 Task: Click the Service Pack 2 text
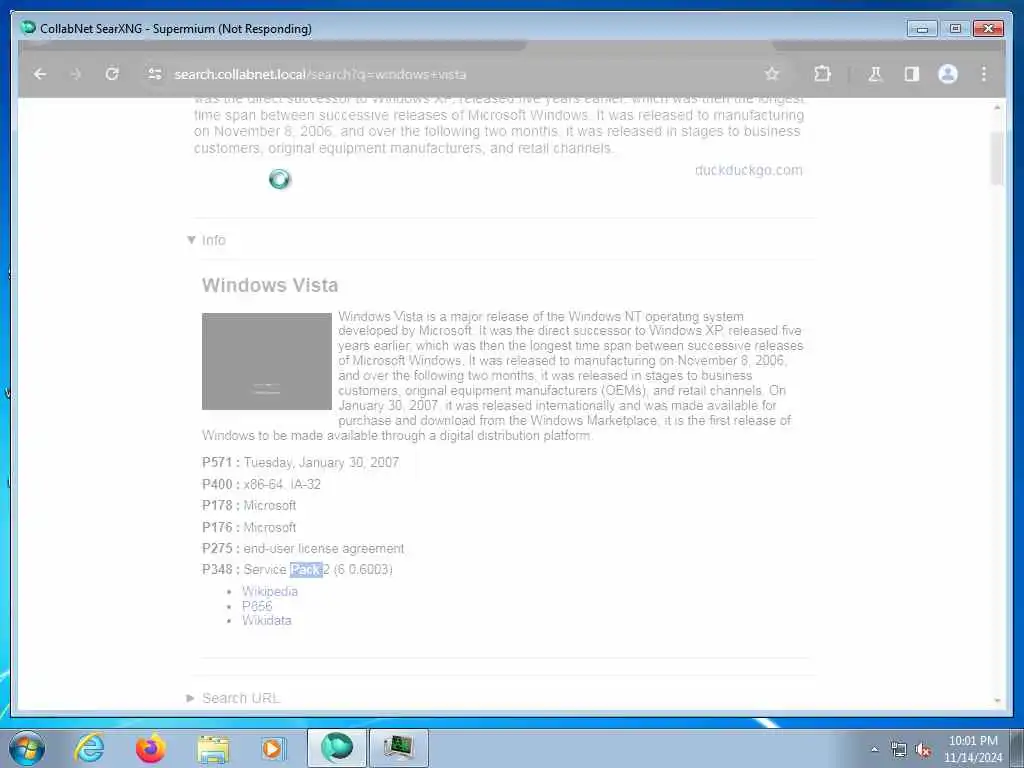[287, 569]
